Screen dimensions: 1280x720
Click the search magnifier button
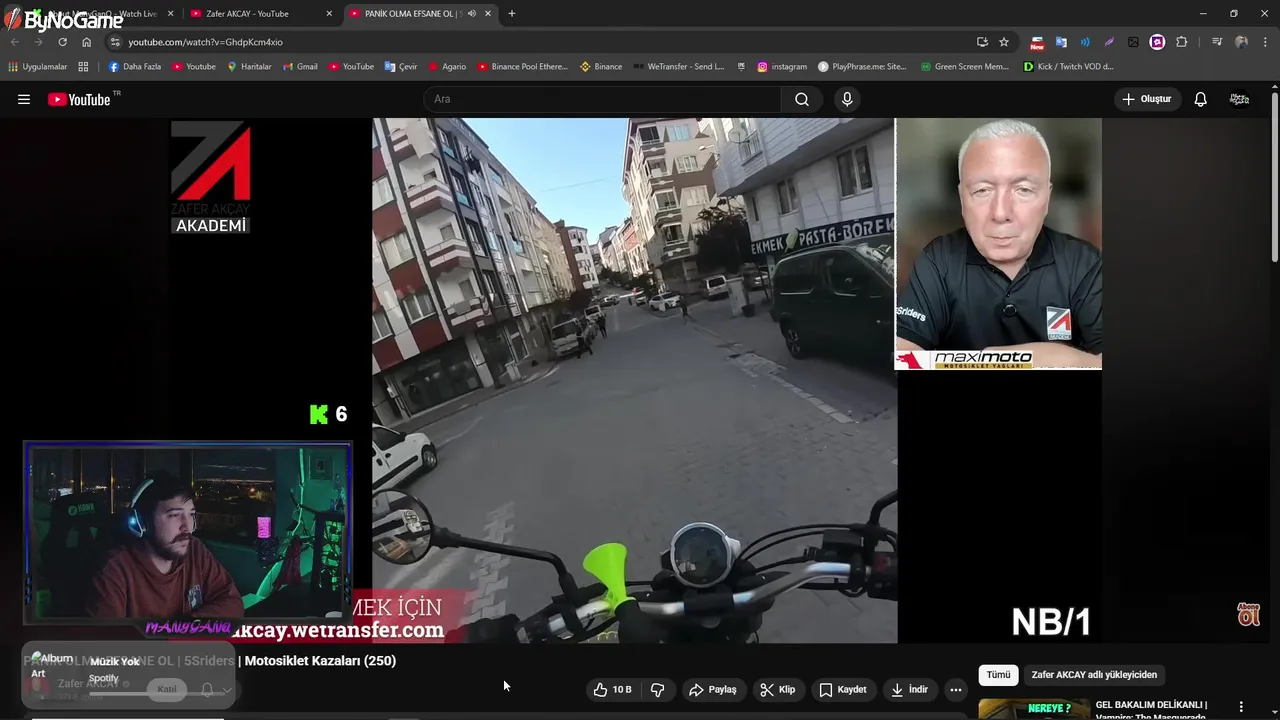802,99
